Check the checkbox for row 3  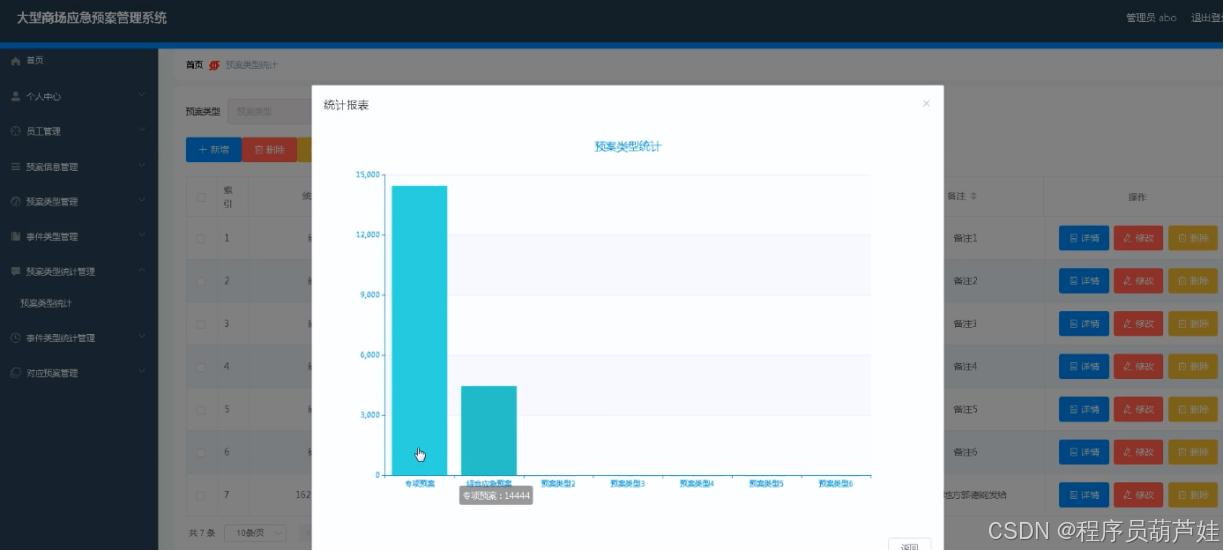tap(201, 324)
